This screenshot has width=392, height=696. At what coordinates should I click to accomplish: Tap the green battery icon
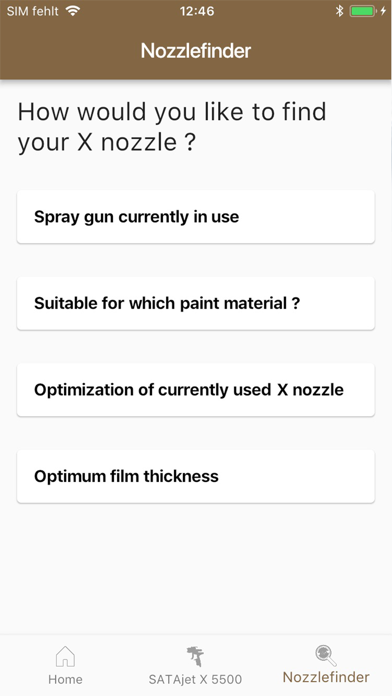[364, 11]
